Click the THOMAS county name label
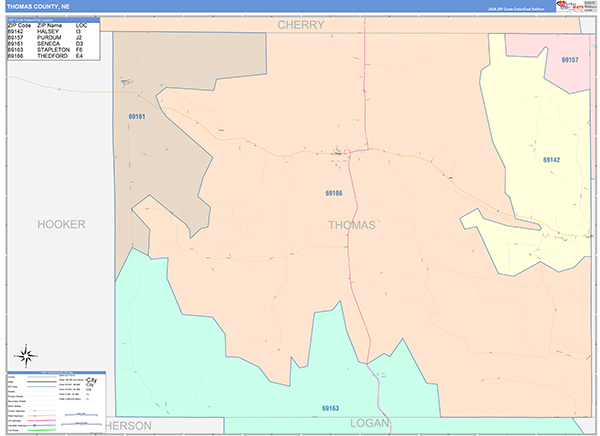This screenshot has width=600, height=436. pos(352,225)
